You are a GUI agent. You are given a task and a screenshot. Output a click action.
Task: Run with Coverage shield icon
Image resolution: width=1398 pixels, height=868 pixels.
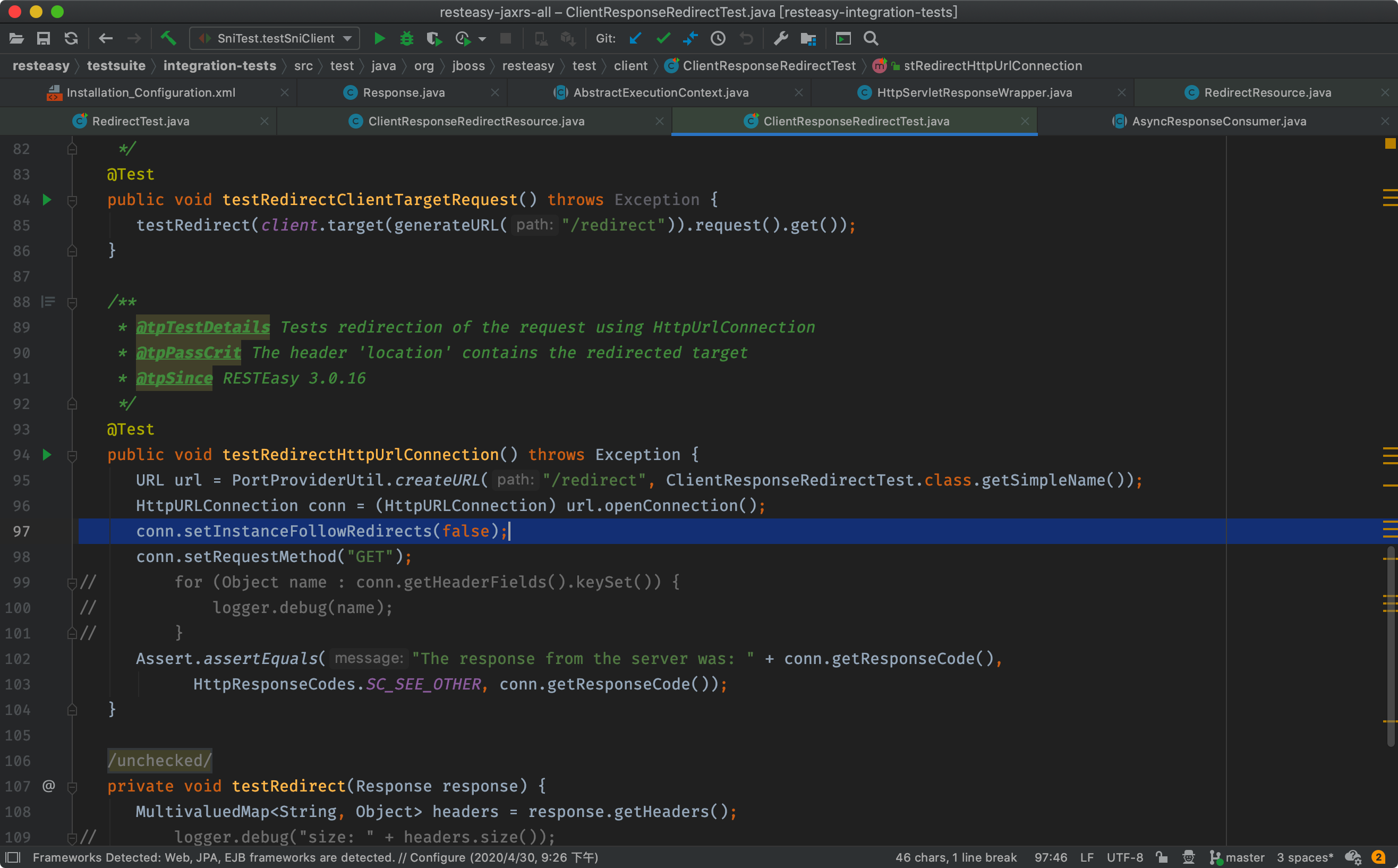point(434,38)
